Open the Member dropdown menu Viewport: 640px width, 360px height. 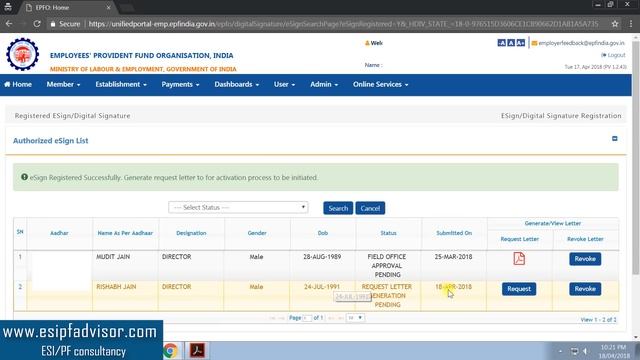click(63, 84)
